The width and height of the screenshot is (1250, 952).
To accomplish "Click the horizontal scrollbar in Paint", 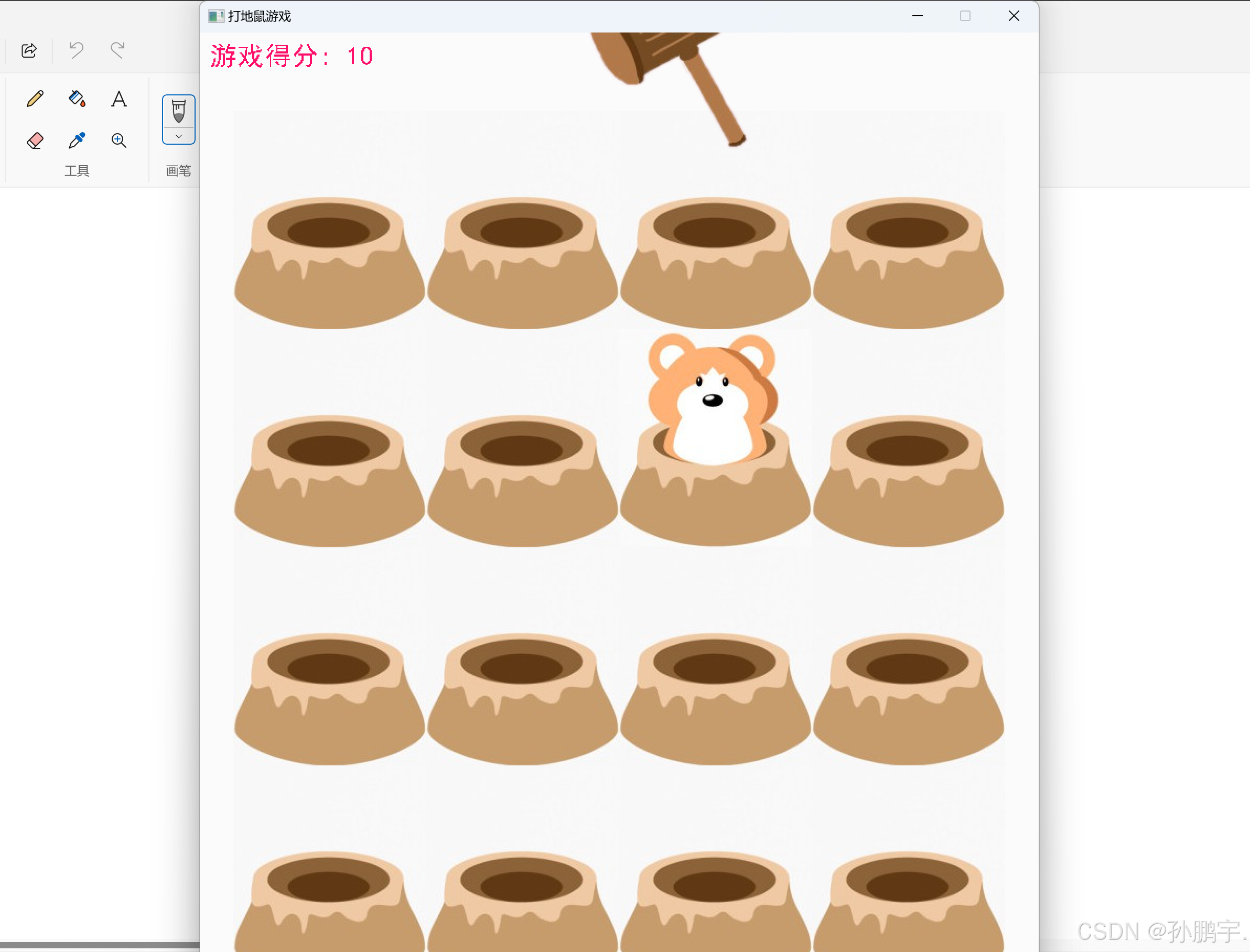I will point(100,945).
